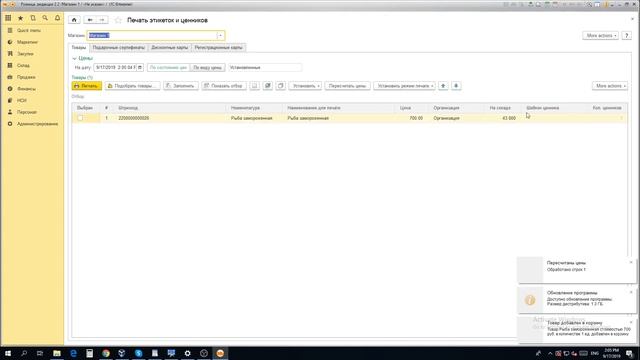
Task: Select По виду цены toggle option
Action: (207, 67)
